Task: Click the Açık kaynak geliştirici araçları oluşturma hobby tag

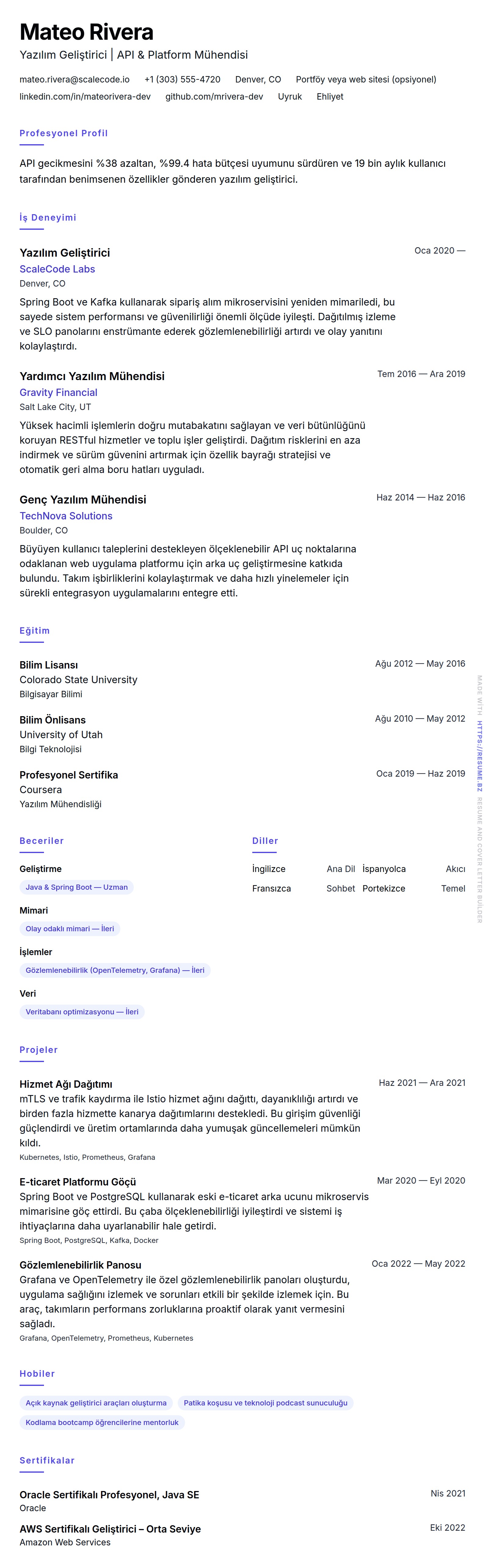Action: point(96,1402)
